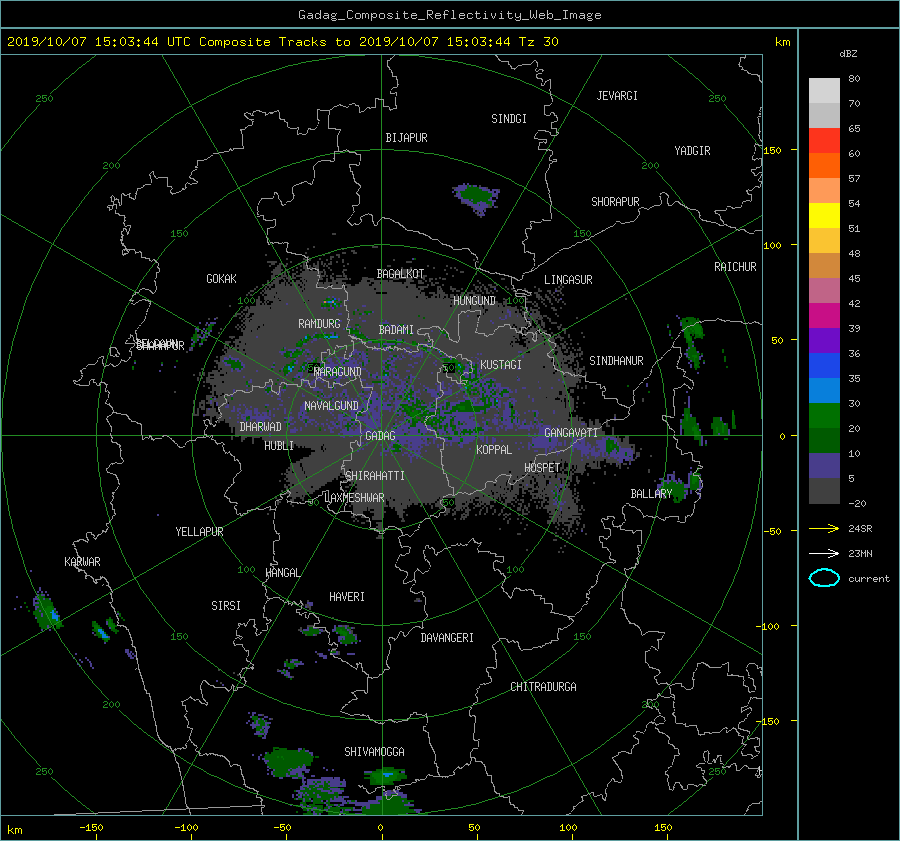Click the HANGAL label
Image resolution: width=900 pixels, height=841 pixels.
pos(282,573)
